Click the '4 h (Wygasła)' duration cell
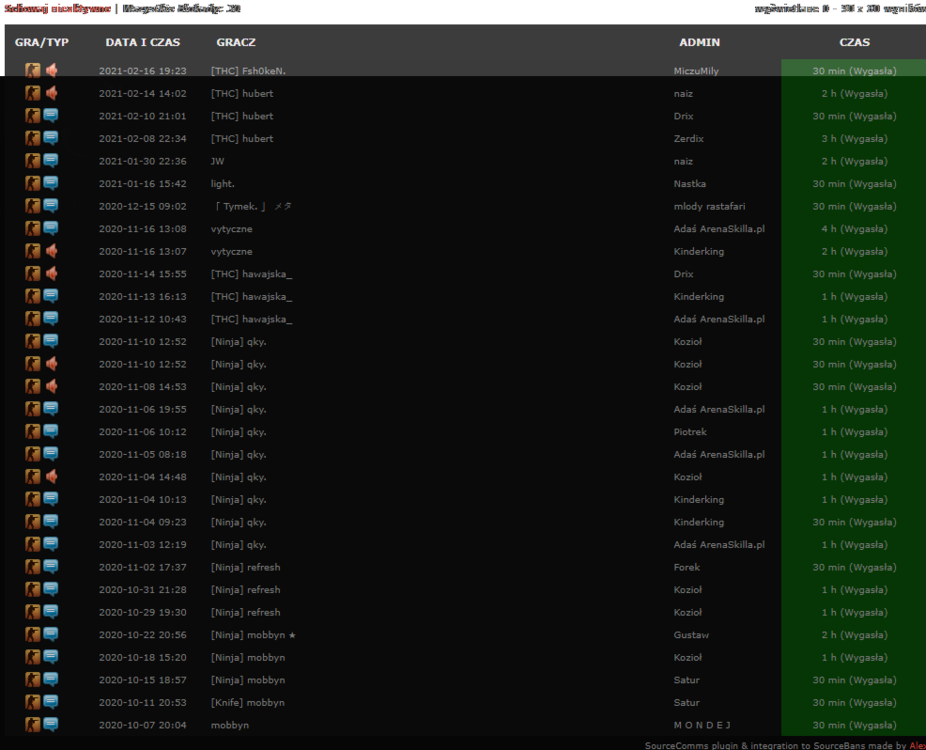Image resolution: width=926 pixels, height=750 pixels. pyautogui.click(x=854, y=229)
